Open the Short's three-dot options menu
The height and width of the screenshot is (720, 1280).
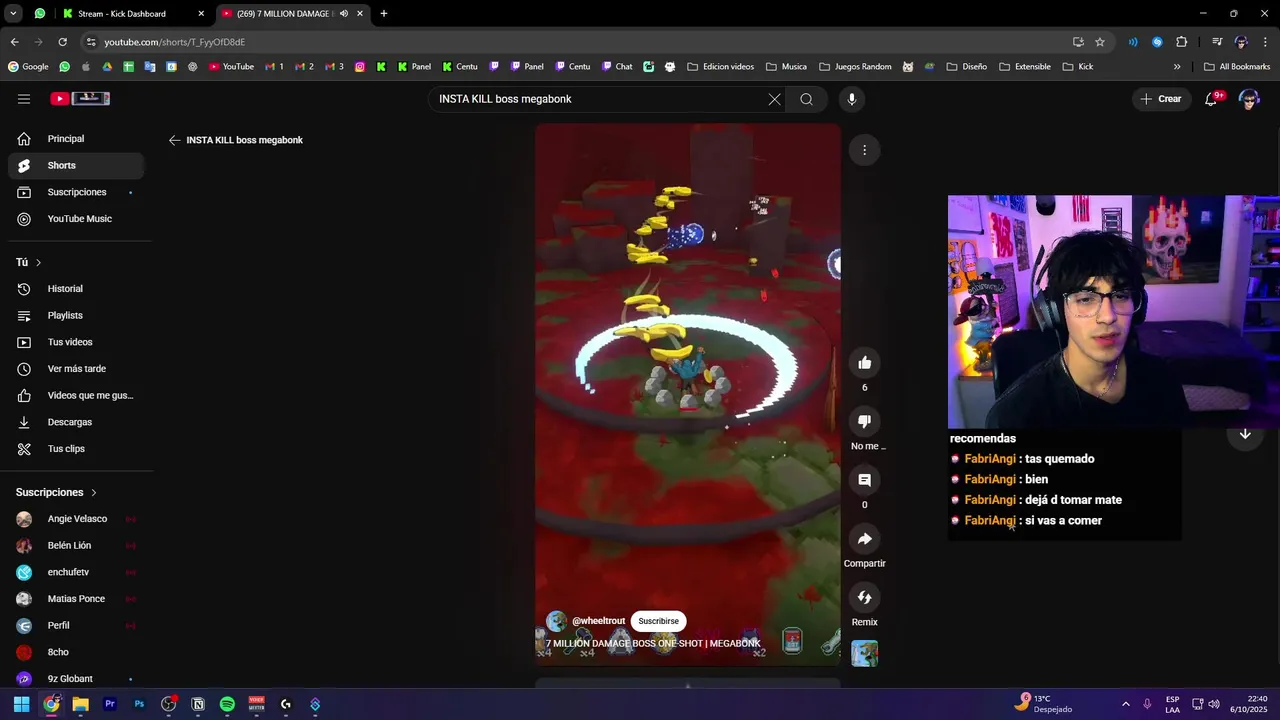tap(864, 150)
